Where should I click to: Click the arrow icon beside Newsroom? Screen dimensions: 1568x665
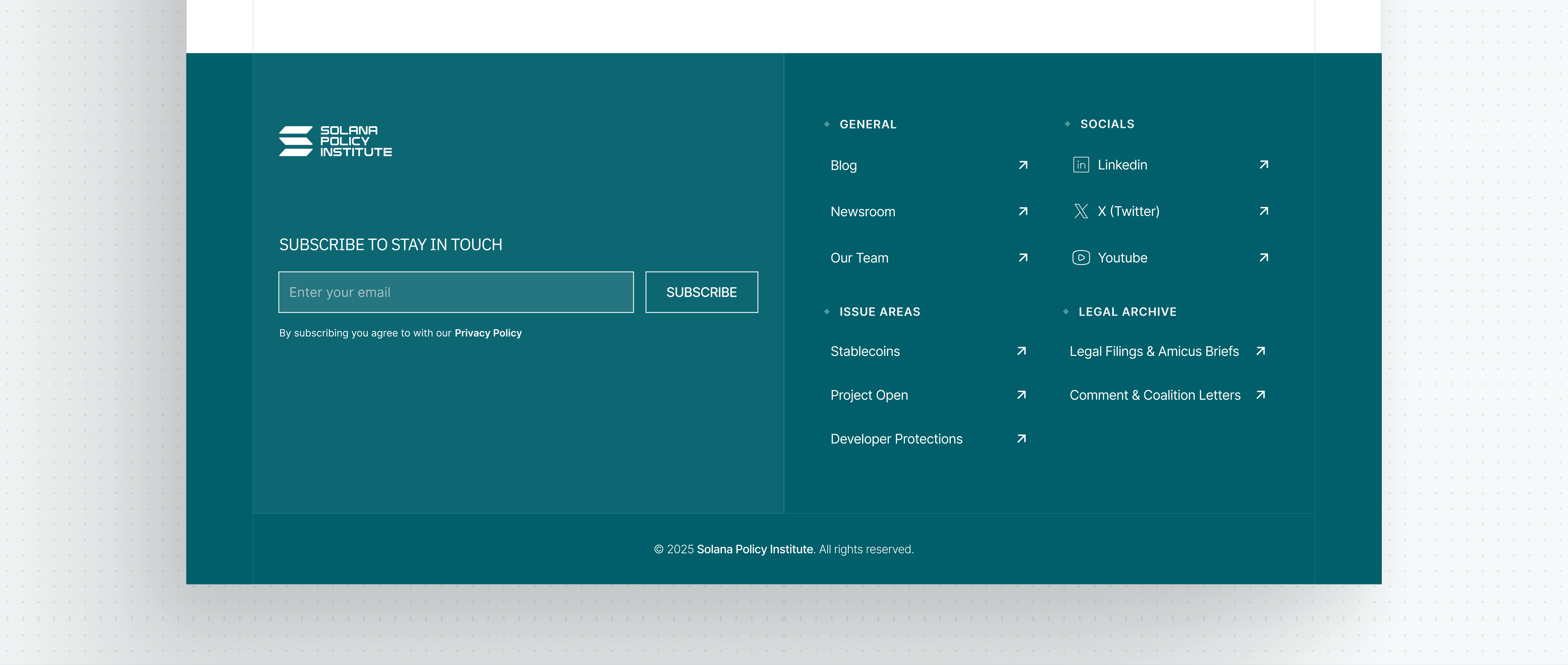(1023, 211)
